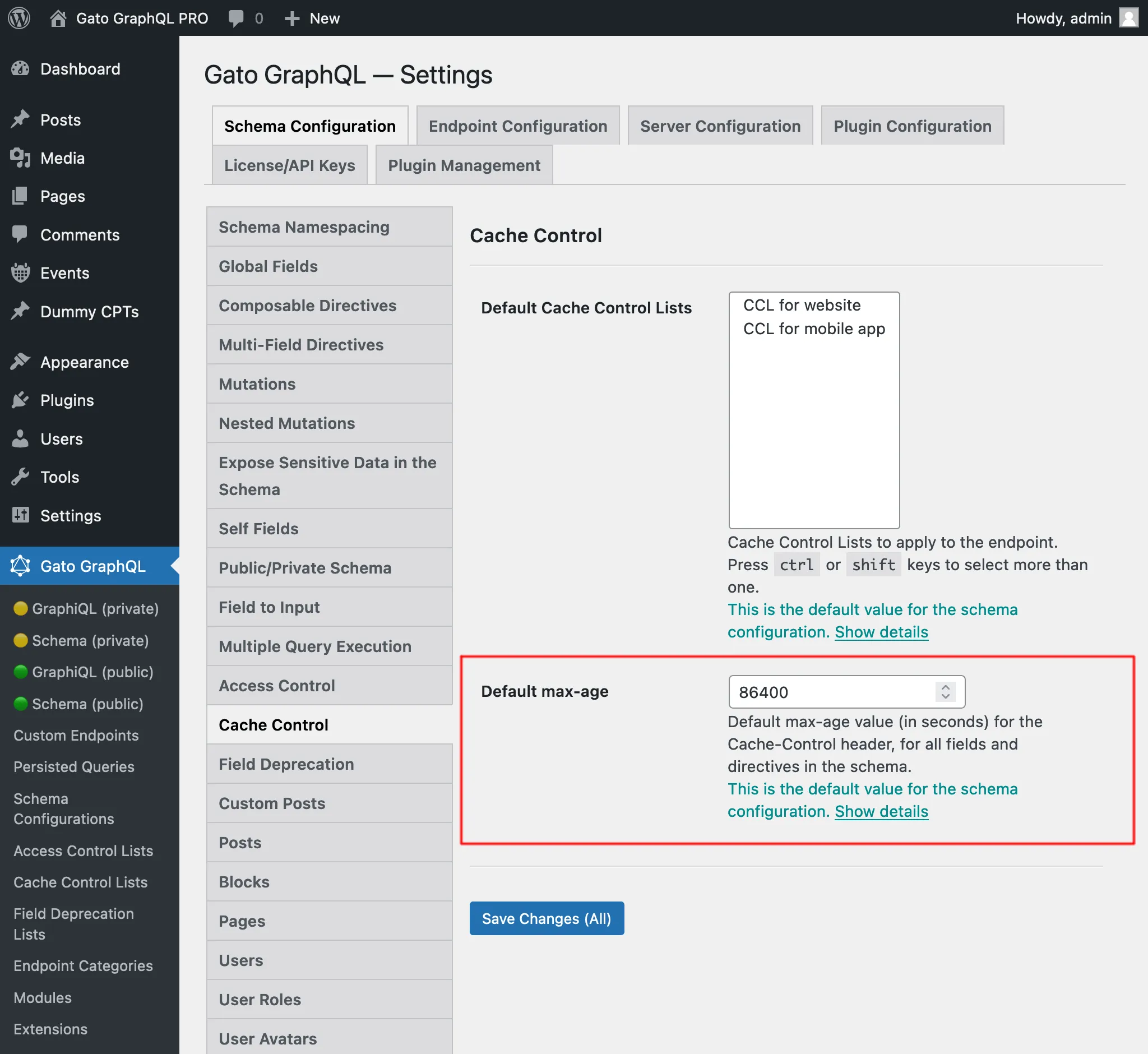This screenshot has width=1148, height=1054.
Task: Switch to Server Configuration tab
Action: click(x=720, y=126)
